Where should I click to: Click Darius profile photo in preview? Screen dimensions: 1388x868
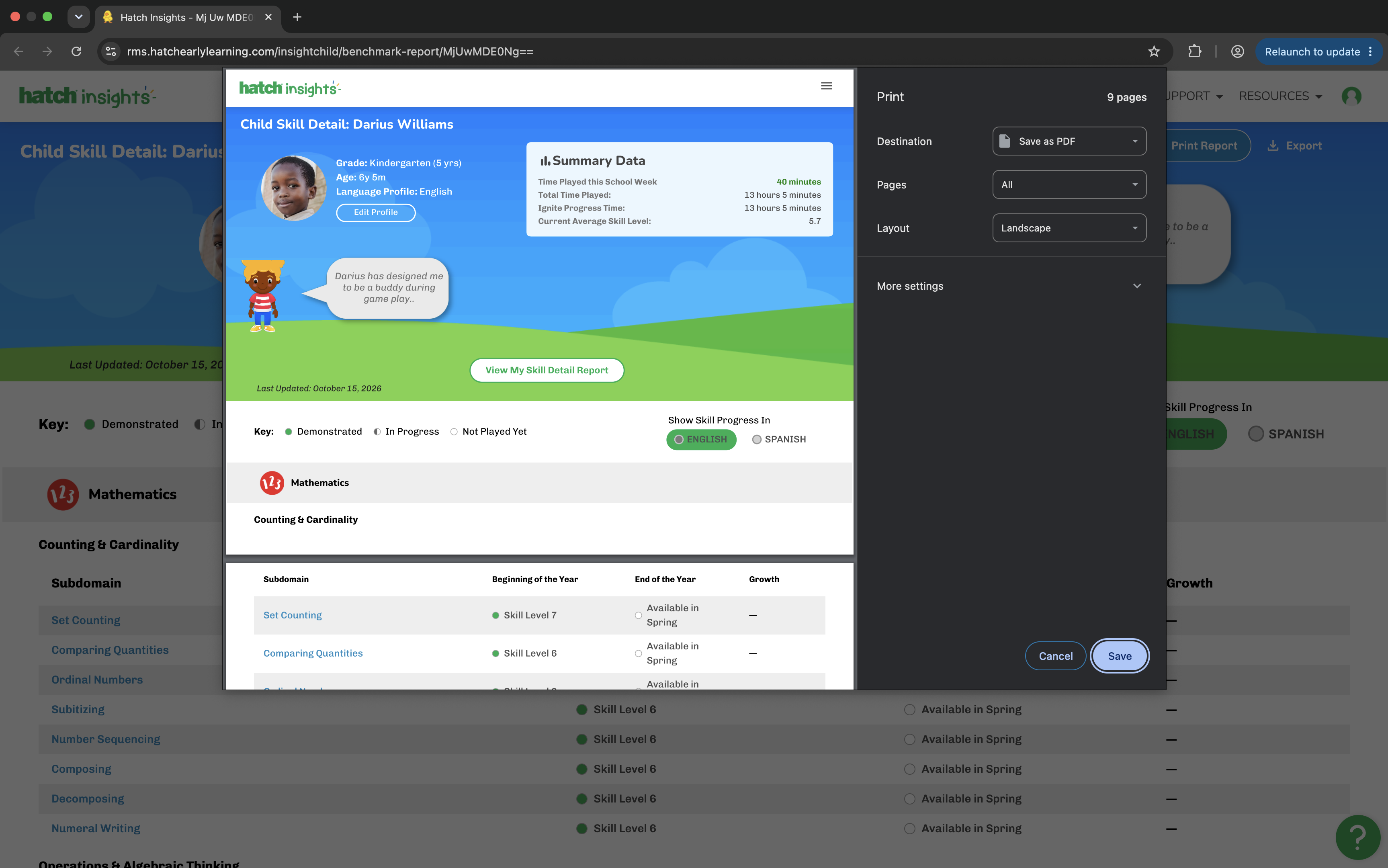coord(293,188)
